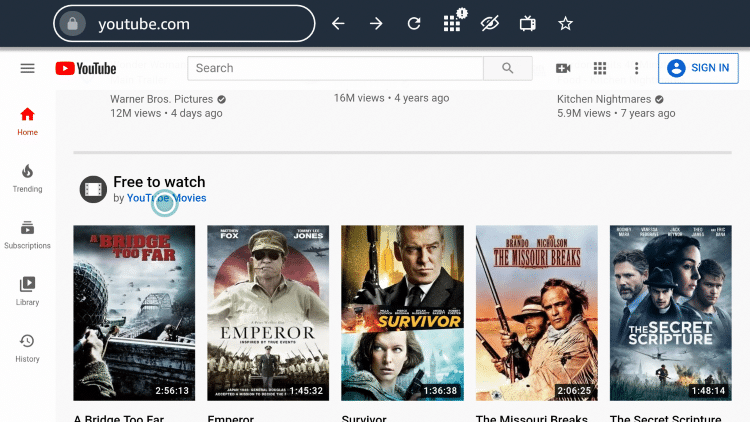The height and width of the screenshot is (422, 750).
Task: Click into the YouTube search field
Action: [335, 68]
